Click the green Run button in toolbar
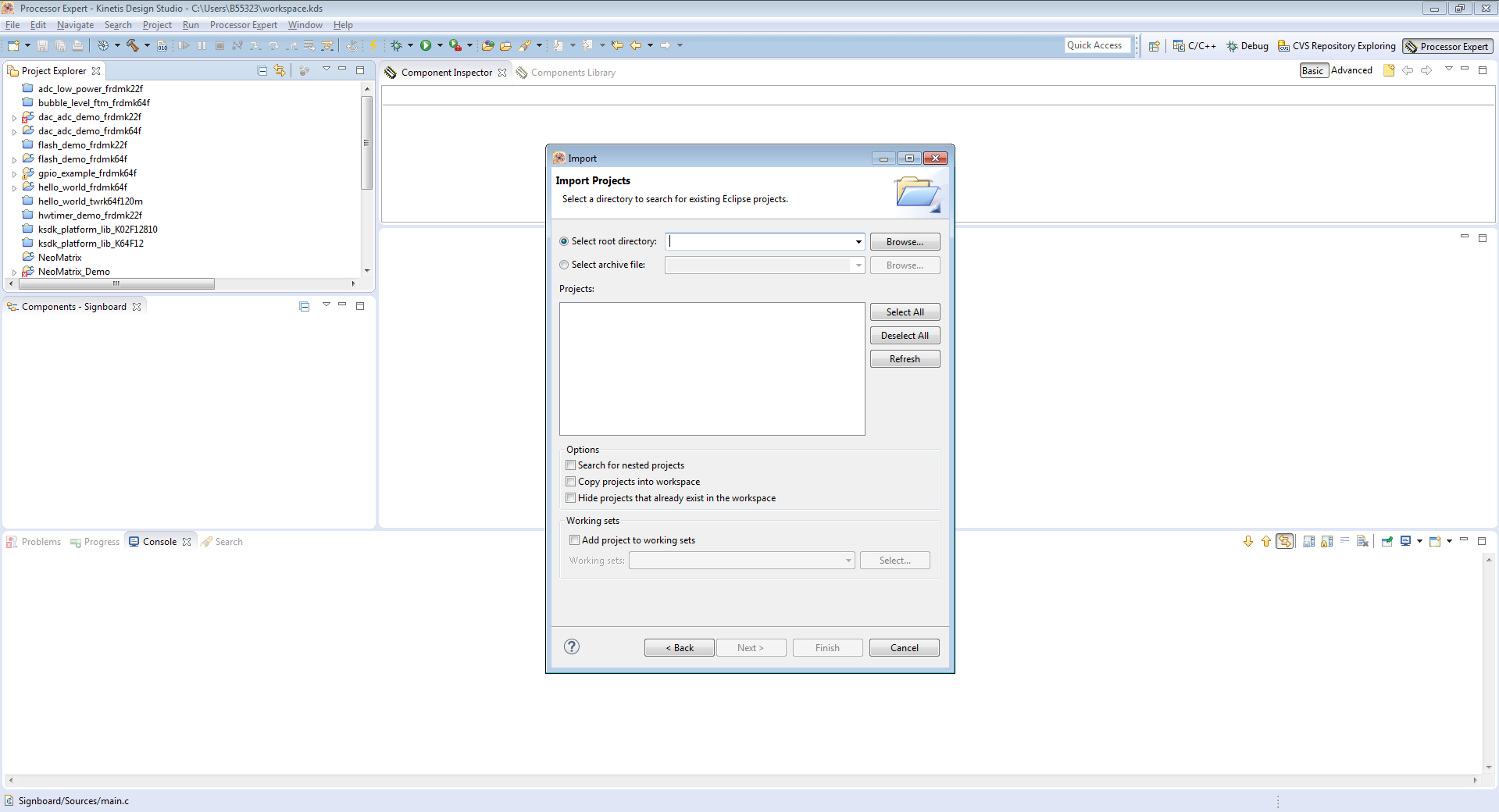 click(x=426, y=45)
